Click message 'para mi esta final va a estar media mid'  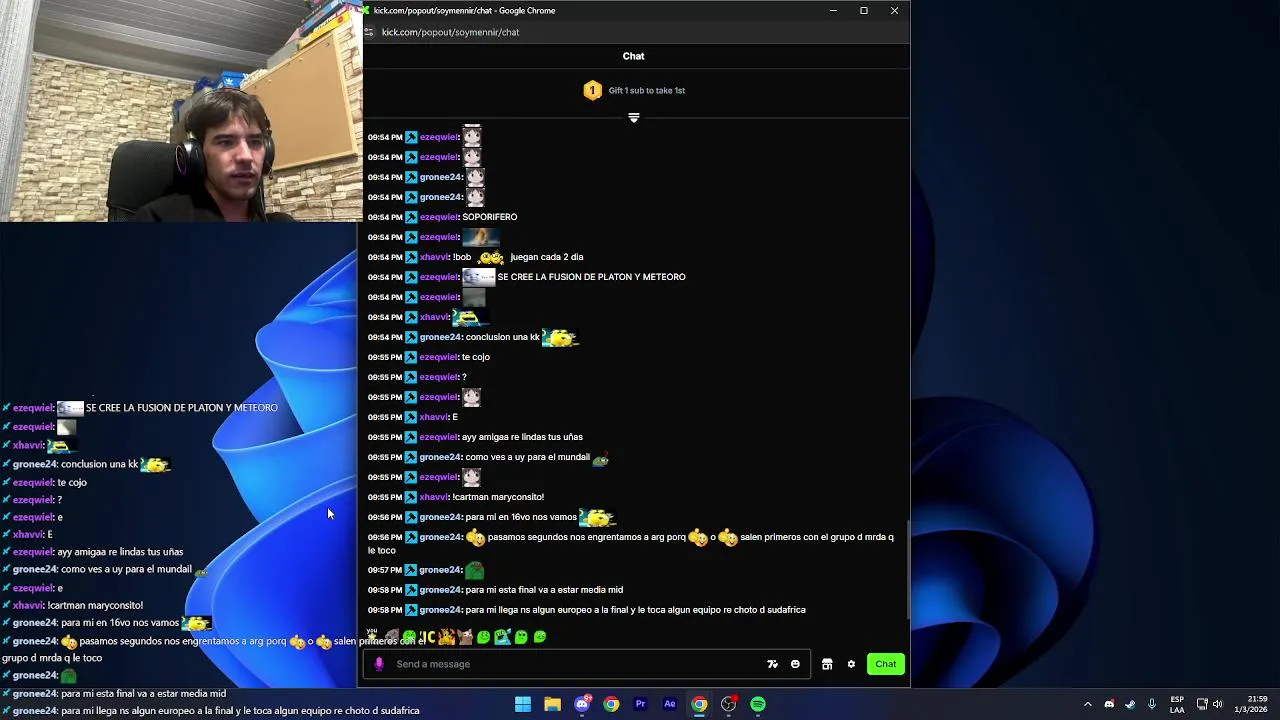(544, 590)
